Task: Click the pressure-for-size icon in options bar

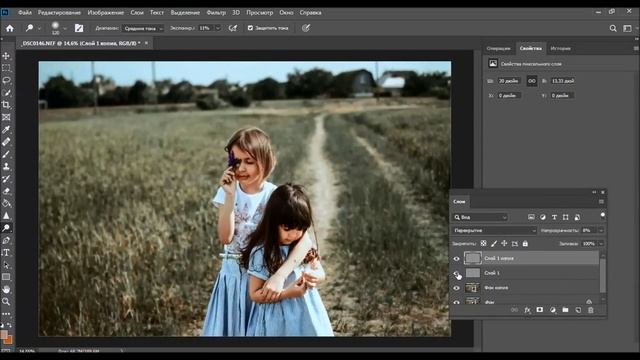Action: 306,28
